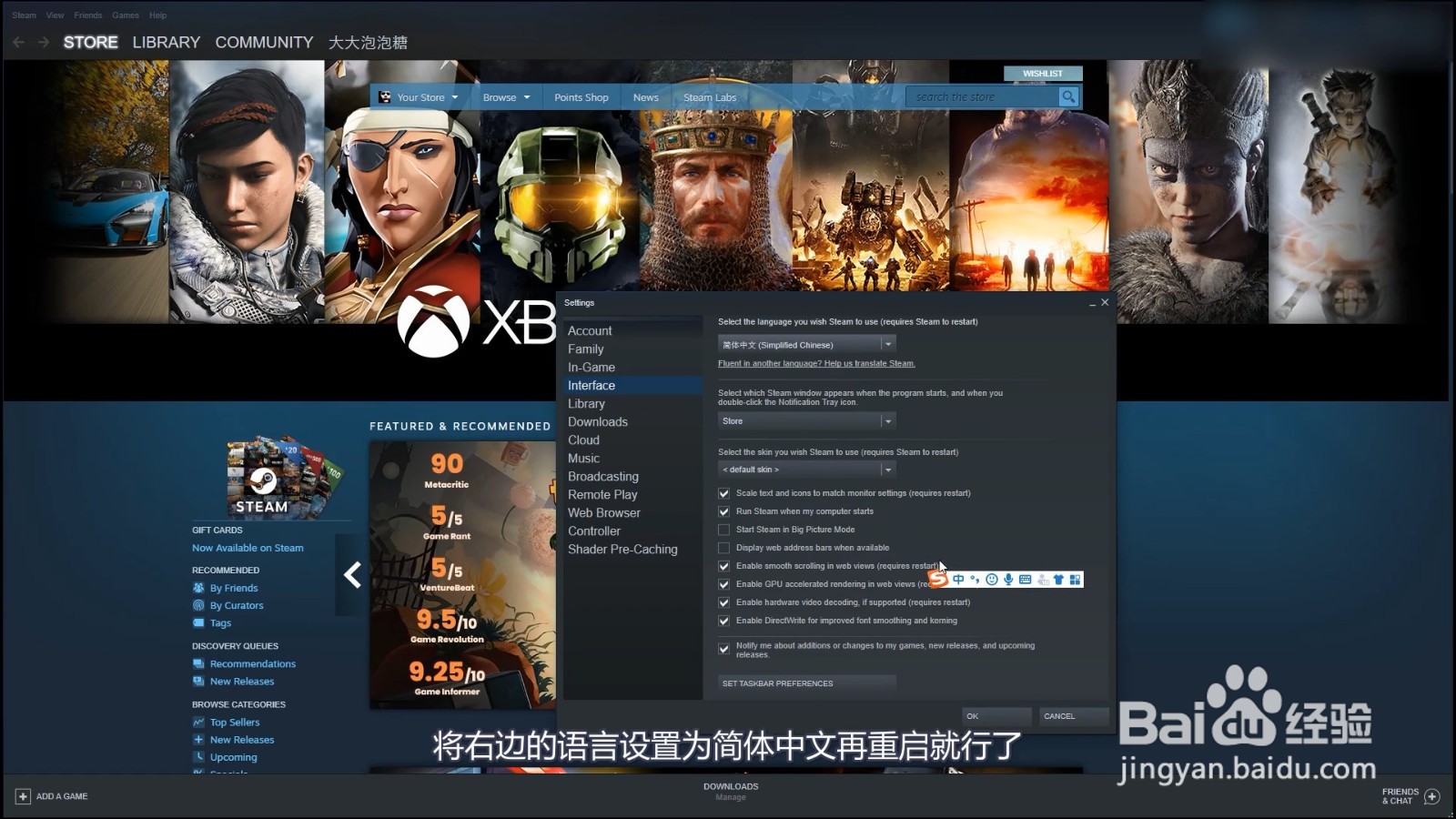Open the View menu

pos(56,15)
